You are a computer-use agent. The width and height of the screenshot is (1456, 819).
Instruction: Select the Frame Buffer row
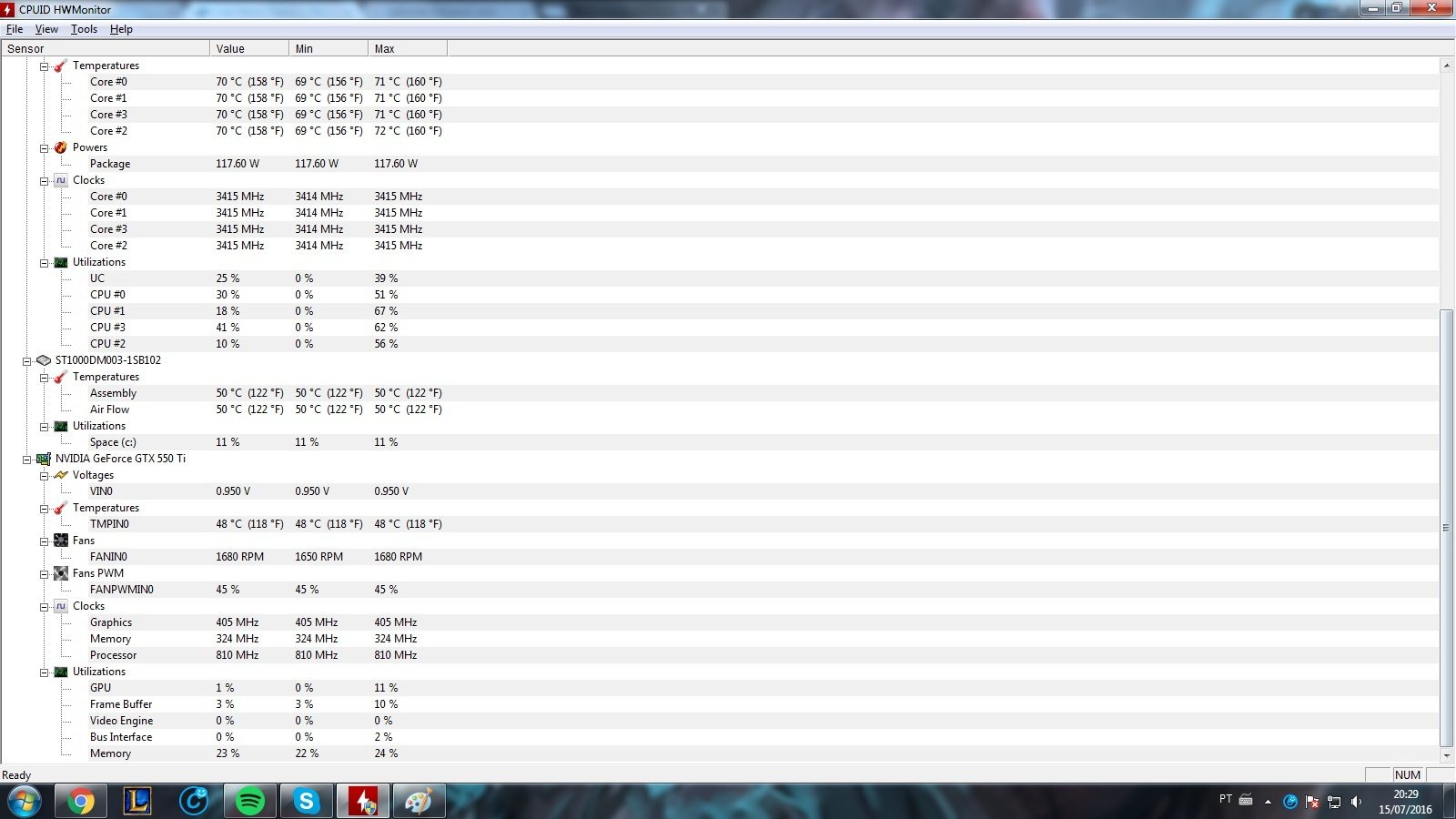pos(719,704)
